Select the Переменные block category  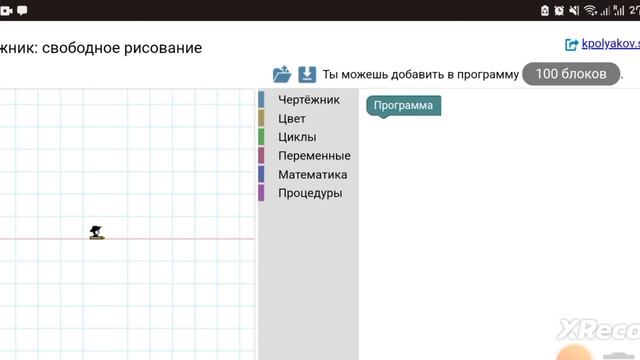[x=308, y=156]
